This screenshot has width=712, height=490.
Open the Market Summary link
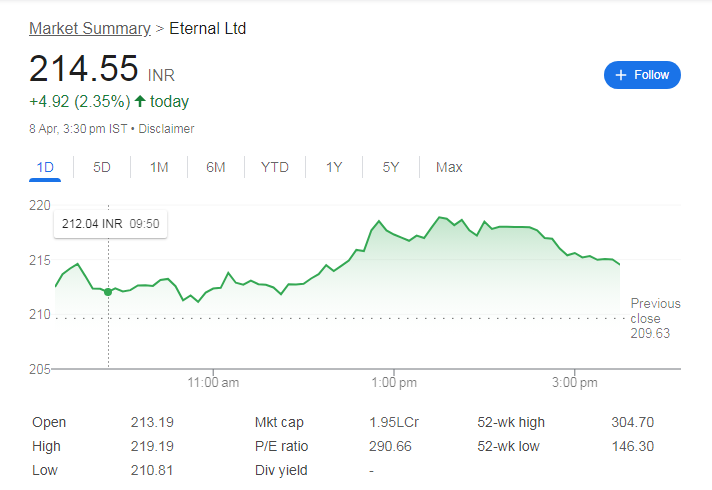coord(89,29)
